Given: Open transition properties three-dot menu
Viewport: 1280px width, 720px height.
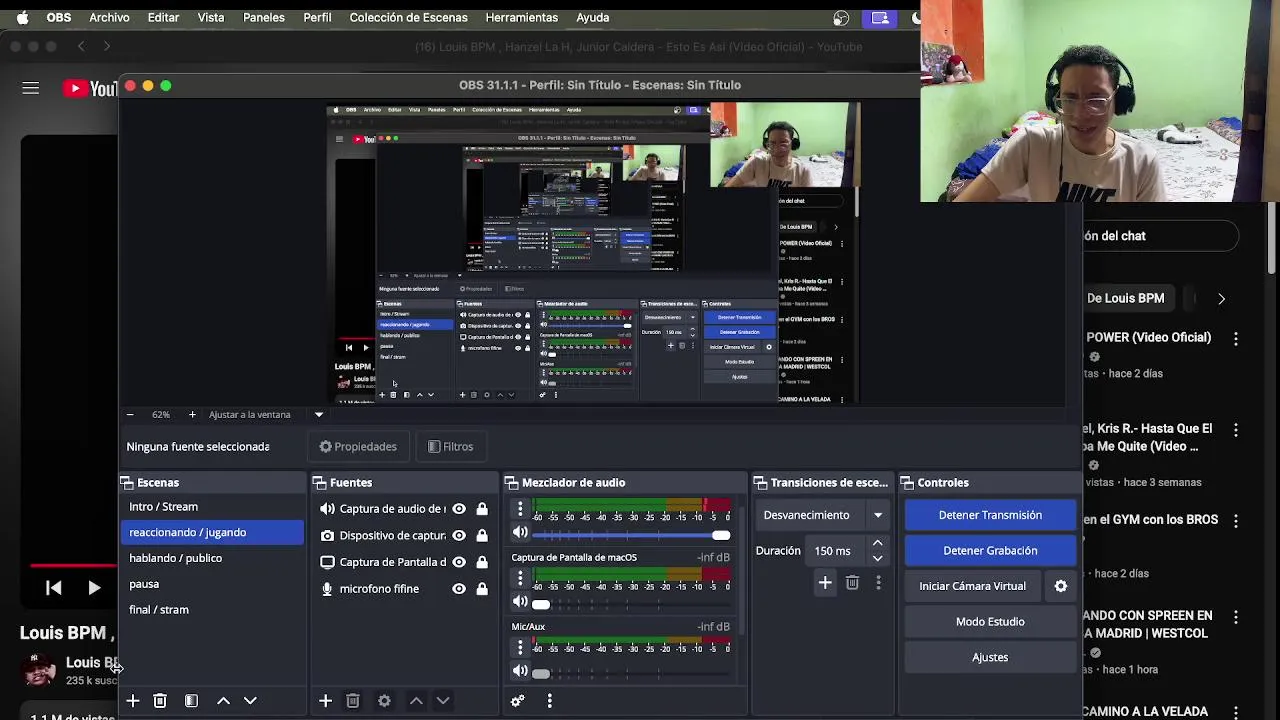Looking at the screenshot, I should click(x=879, y=582).
